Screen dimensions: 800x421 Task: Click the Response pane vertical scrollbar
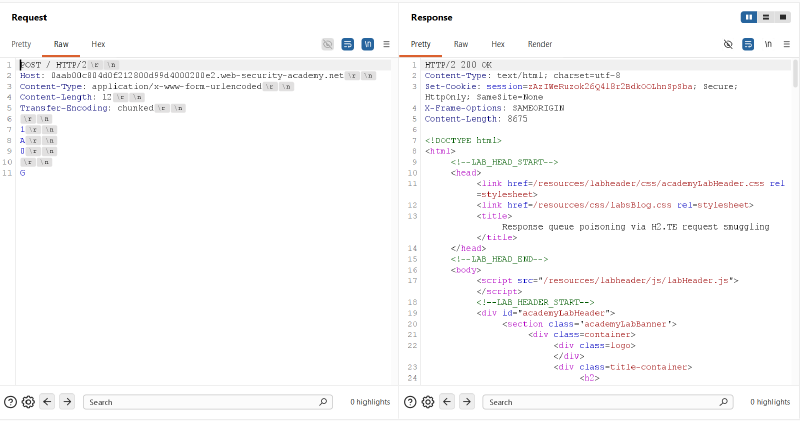[794, 74]
